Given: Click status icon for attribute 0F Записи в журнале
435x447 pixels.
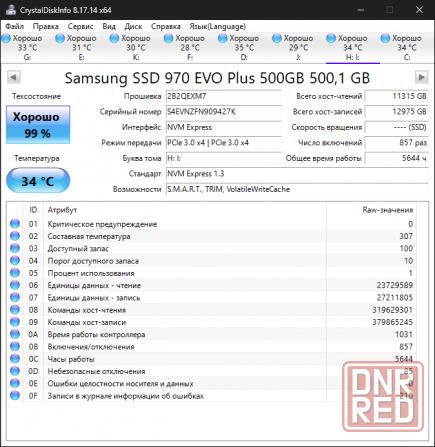Looking at the screenshot, I should [15, 396].
